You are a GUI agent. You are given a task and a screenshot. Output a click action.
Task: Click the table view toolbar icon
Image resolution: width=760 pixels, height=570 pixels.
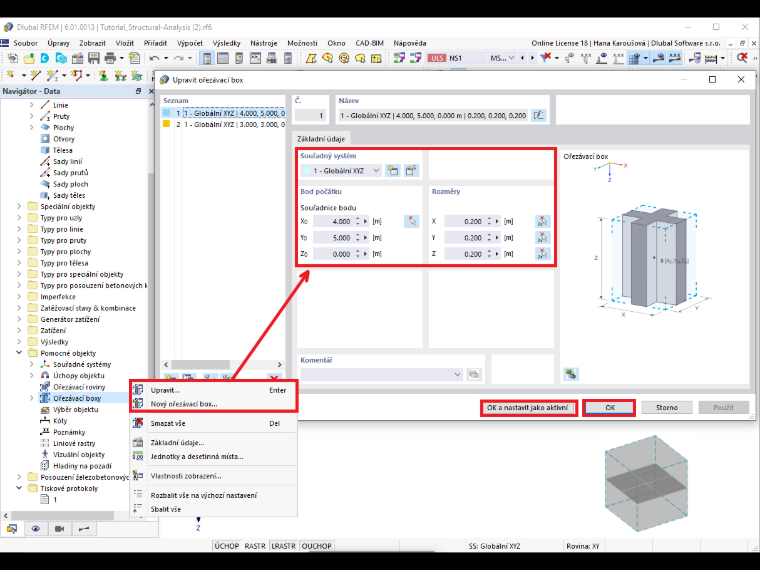pyautogui.click(x=223, y=58)
